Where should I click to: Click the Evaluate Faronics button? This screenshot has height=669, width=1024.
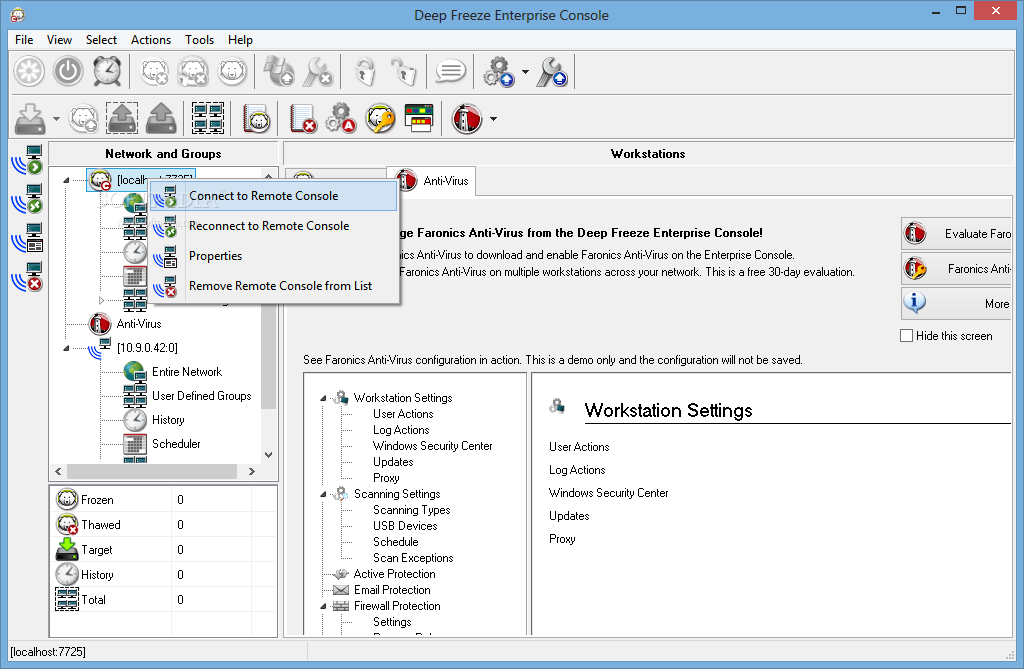(956, 233)
